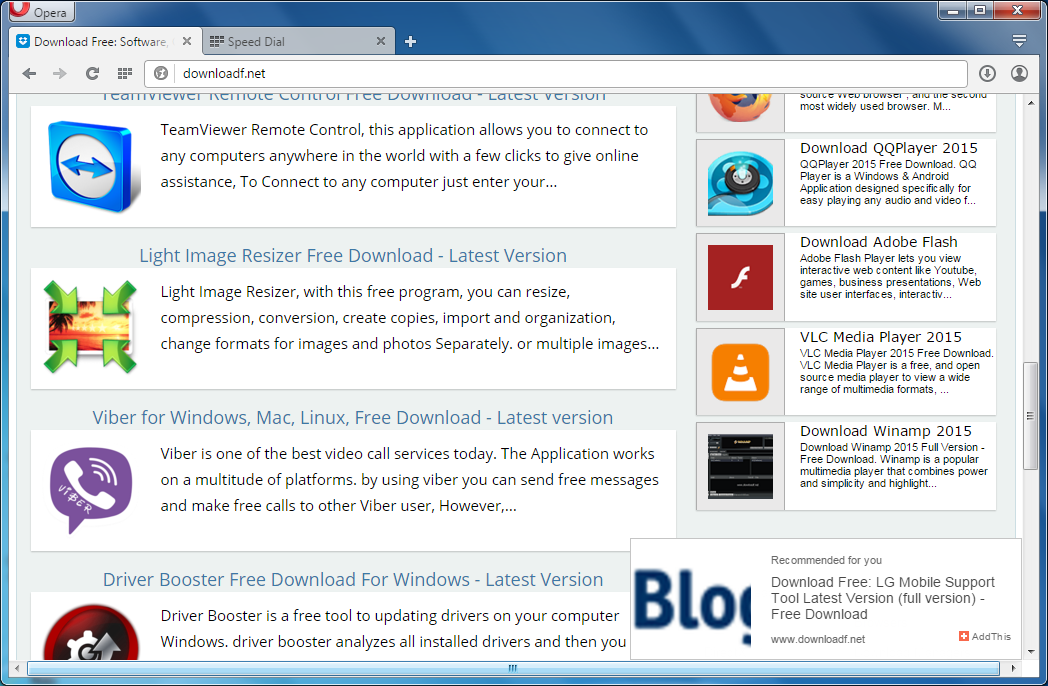Open the Speed Dial grid icon in toolbar
The width and height of the screenshot is (1048, 686).
[124, 74]
